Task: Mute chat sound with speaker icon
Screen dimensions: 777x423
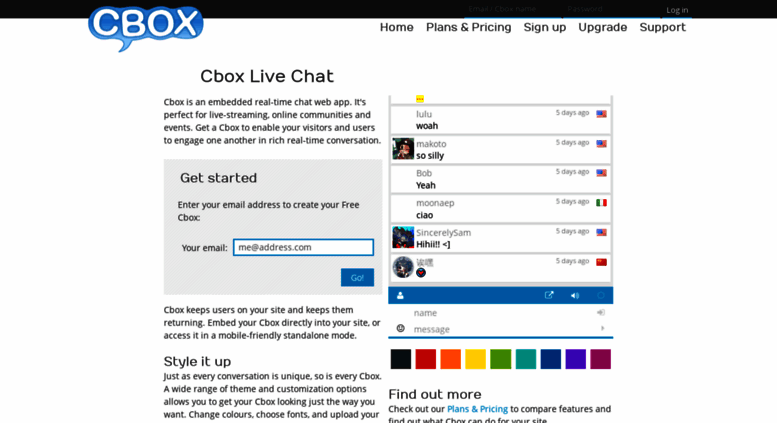Action: (575, 296)
